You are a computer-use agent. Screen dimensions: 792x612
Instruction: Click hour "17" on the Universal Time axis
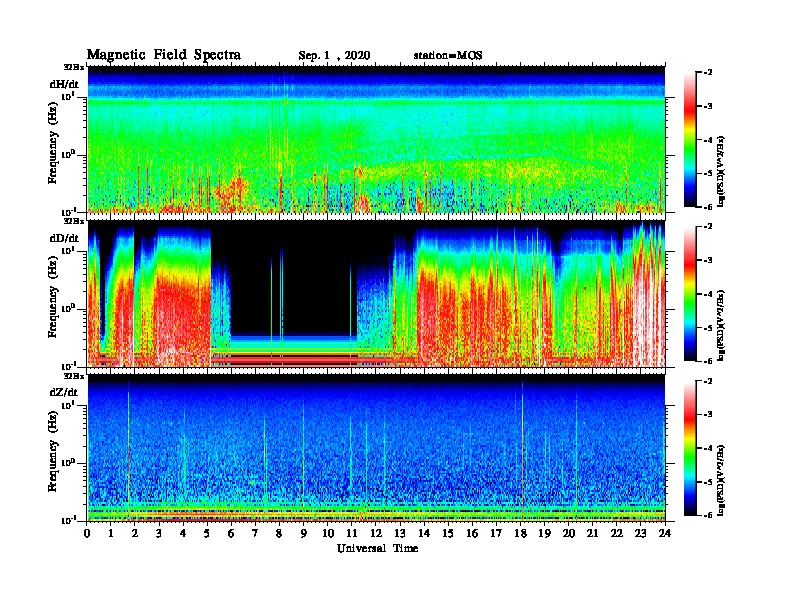point(497,533)
